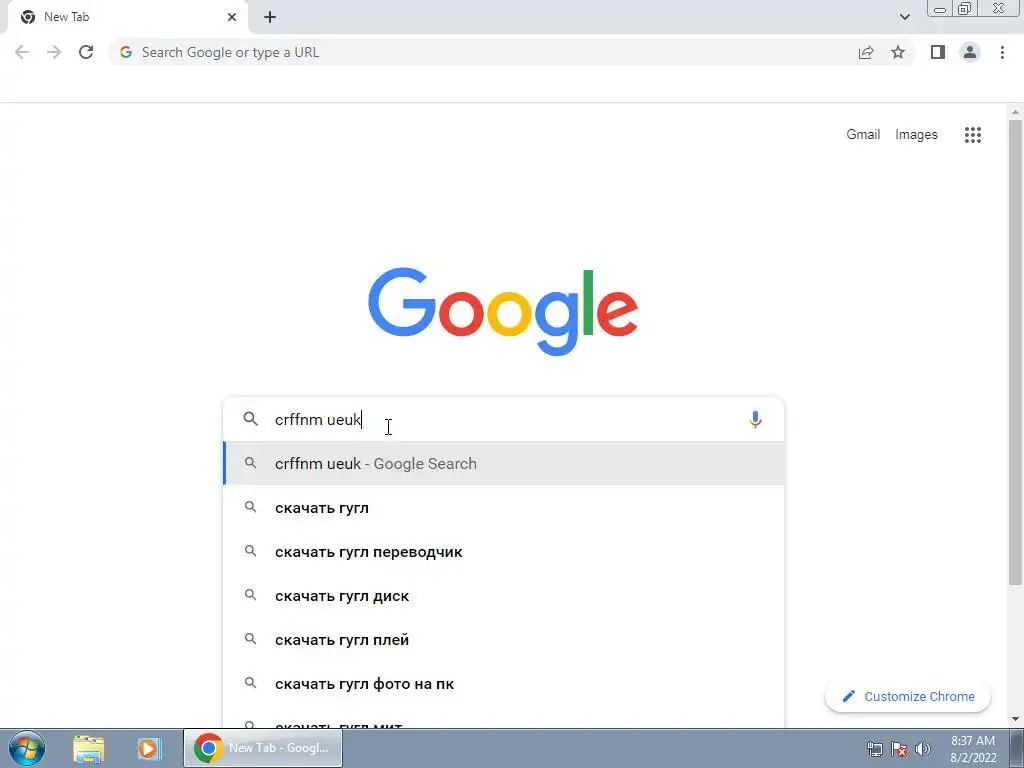Open the Action Center flag icon
The width and height of the screenshot is (1024, 768).
(x=899, y=749)
